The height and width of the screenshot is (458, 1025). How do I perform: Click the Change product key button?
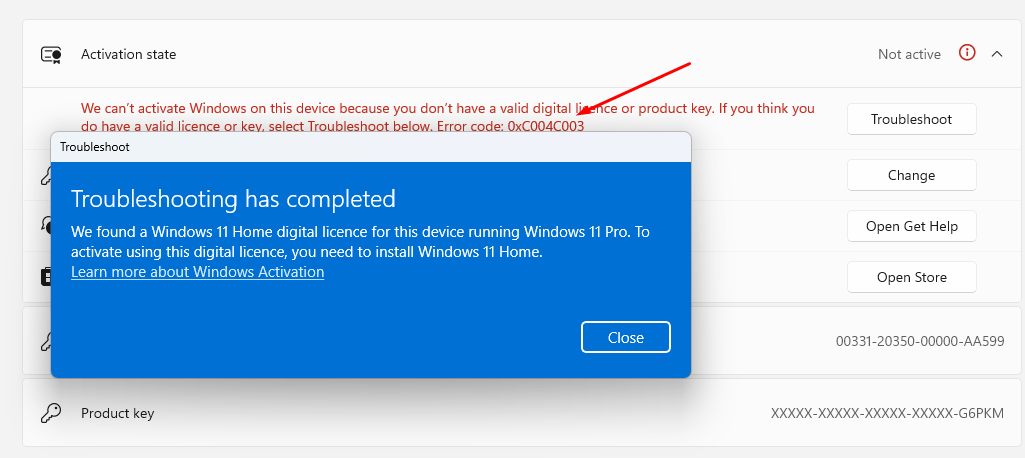911,175
